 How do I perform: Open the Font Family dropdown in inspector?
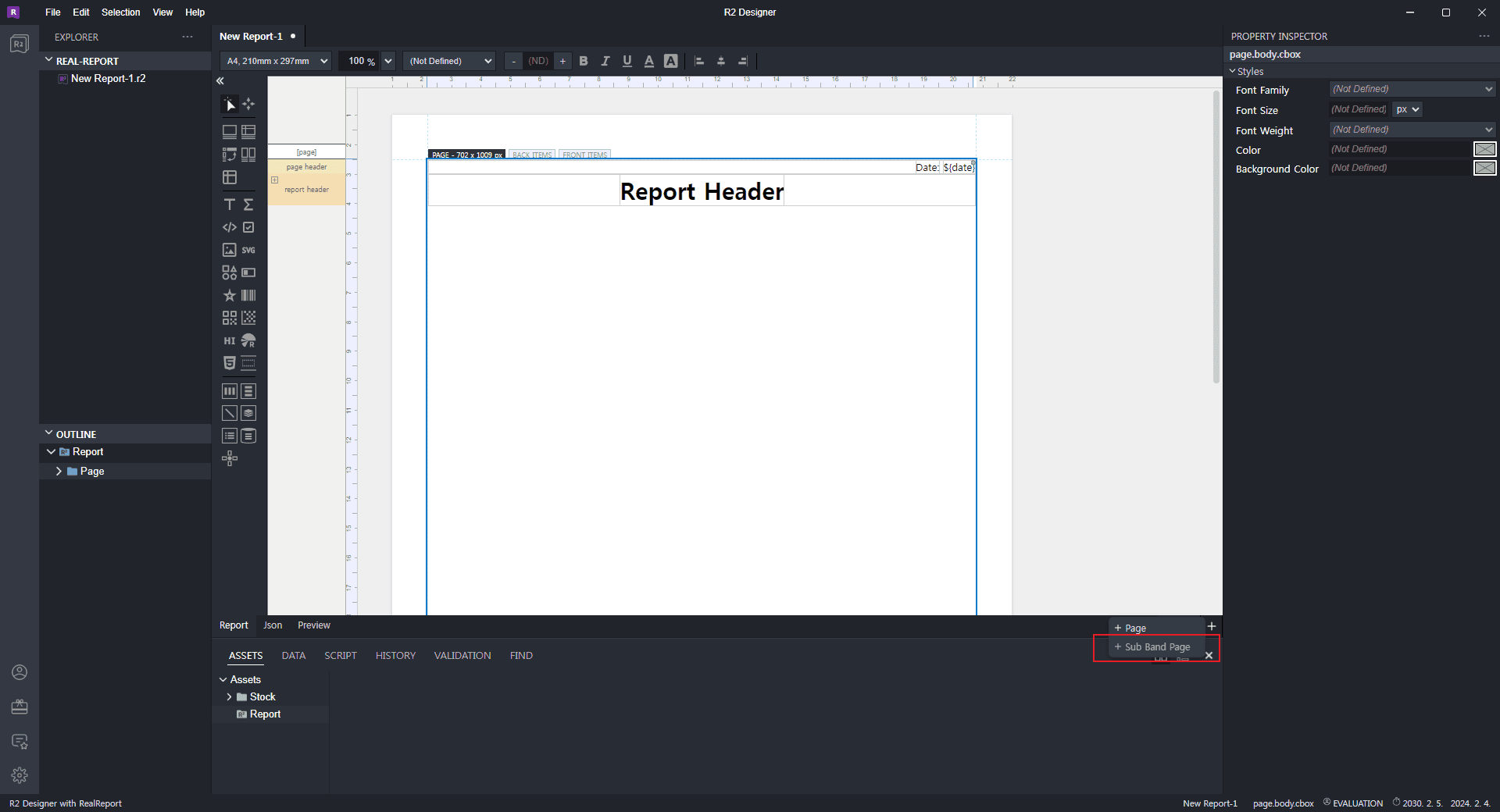point(1412,89)
